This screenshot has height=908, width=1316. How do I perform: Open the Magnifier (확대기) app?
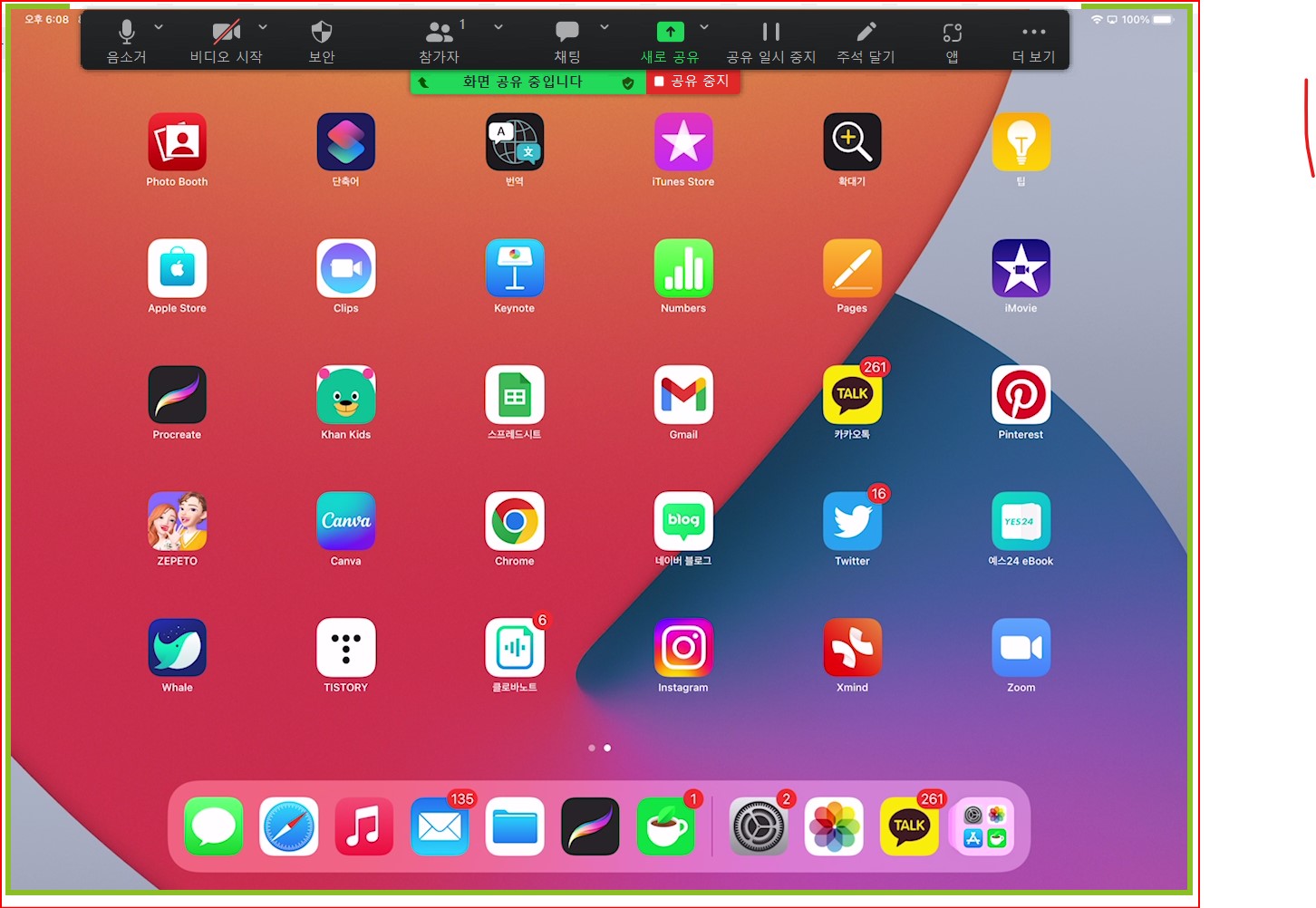(x=852, y=142)
